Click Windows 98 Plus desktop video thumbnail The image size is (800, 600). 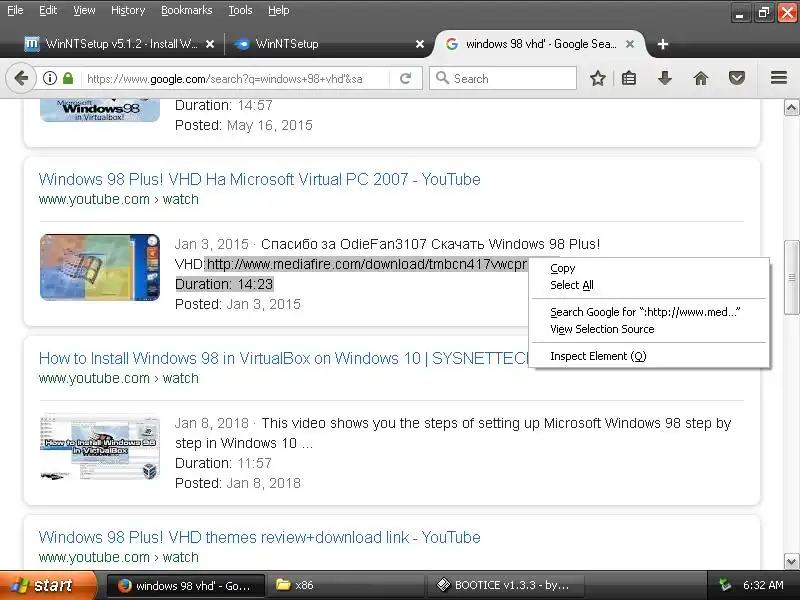(100, 267)
